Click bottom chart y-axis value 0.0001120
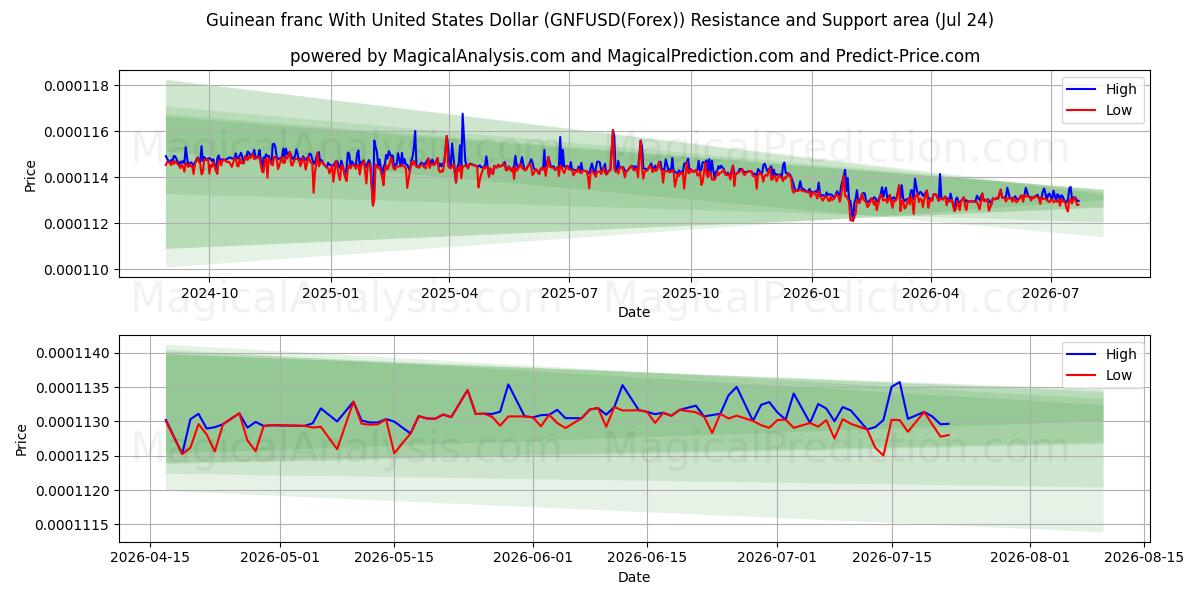1200x600 pixels. point(74,491)
